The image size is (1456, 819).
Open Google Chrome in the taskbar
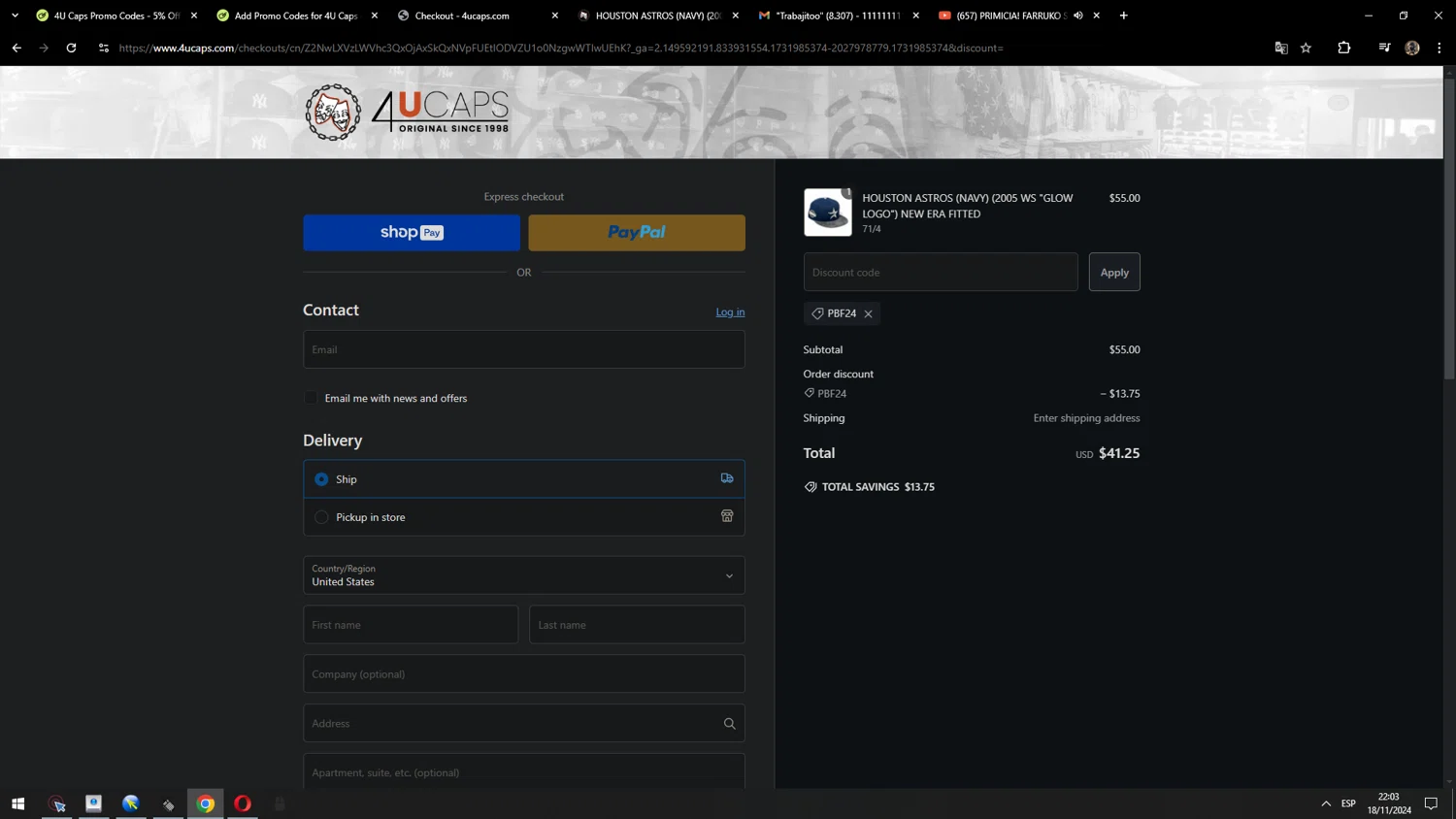pyautogui.click(x=206, y=803)
